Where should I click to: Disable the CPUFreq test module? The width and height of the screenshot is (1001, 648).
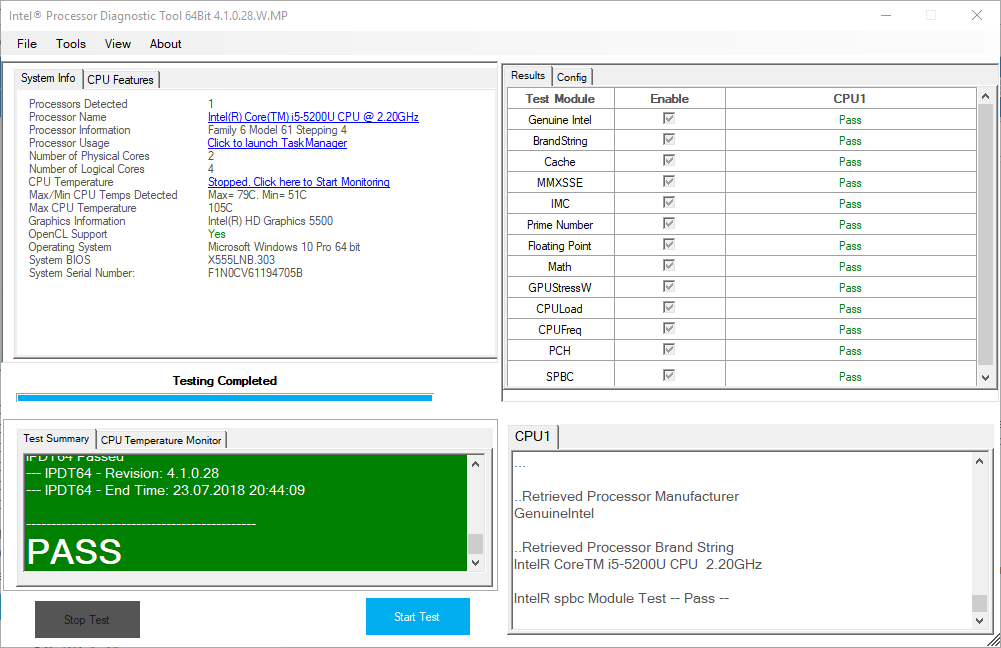point(669,329)
